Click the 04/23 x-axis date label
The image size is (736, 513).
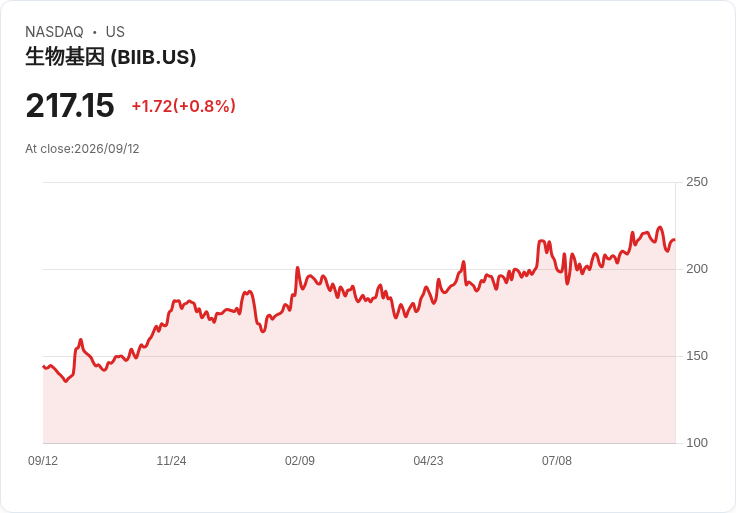click(x=428, y=461)
